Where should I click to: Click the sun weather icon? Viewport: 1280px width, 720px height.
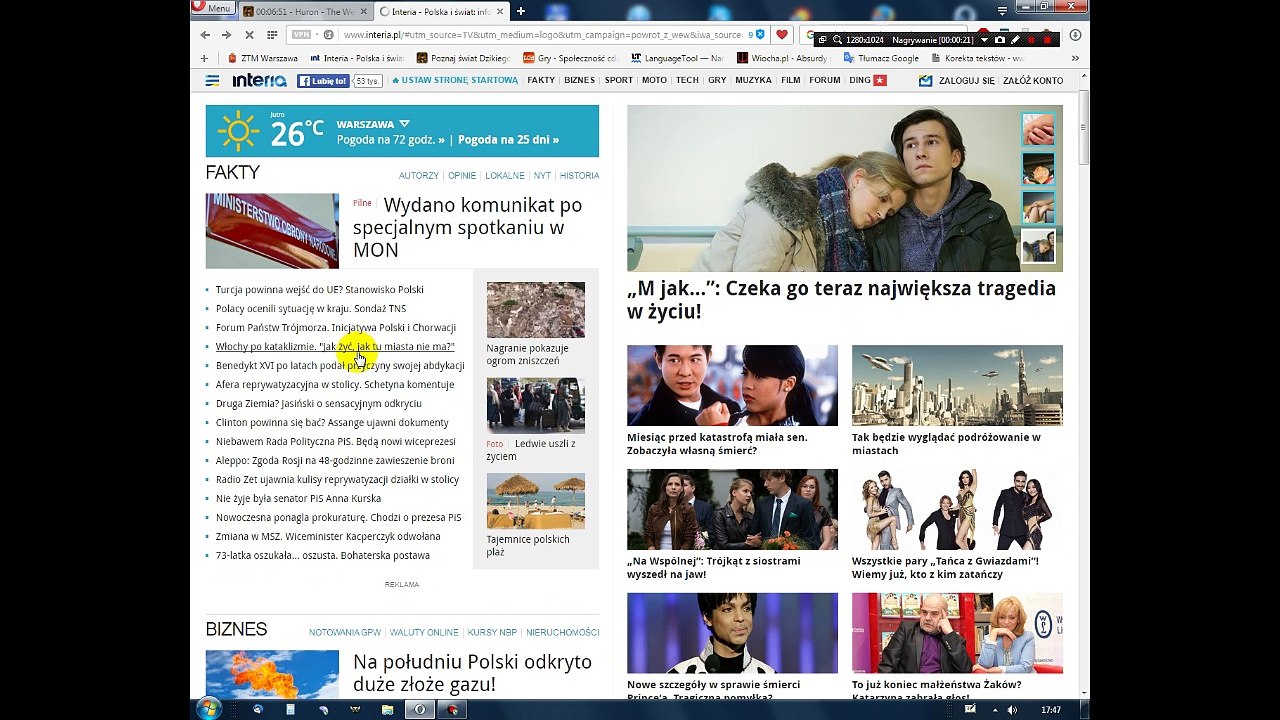click(238, 131)
